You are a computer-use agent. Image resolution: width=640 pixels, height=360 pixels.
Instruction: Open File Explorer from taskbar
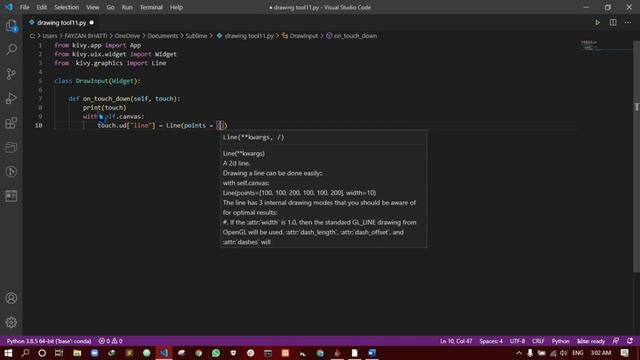click(x=77, y=353)
